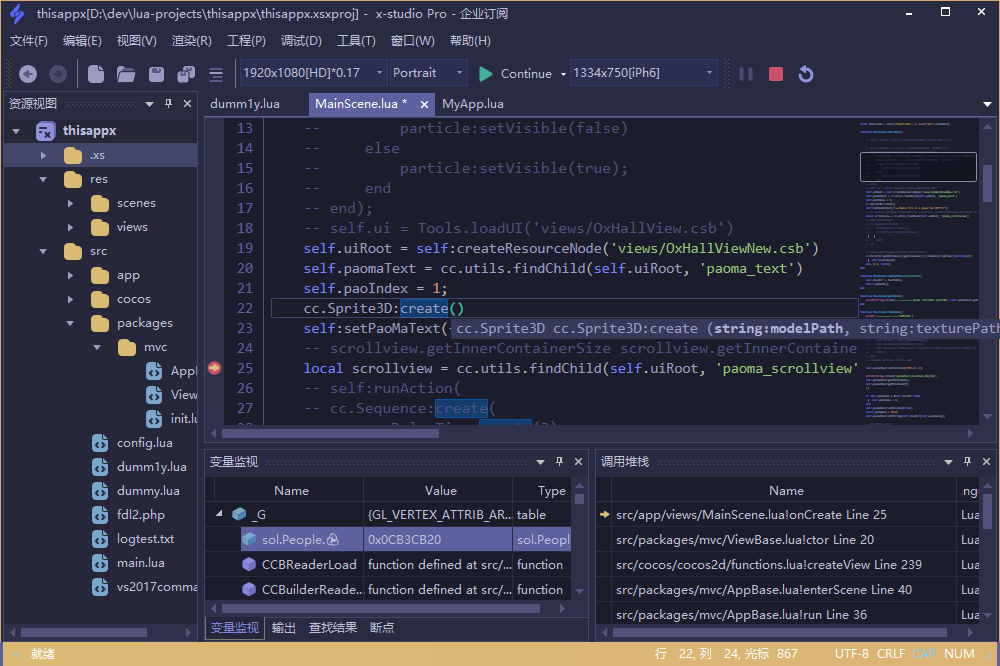This screenshot has height=666, width=1000.
Task: Collapse the packages folder in tree
Action: click(71, 323)
